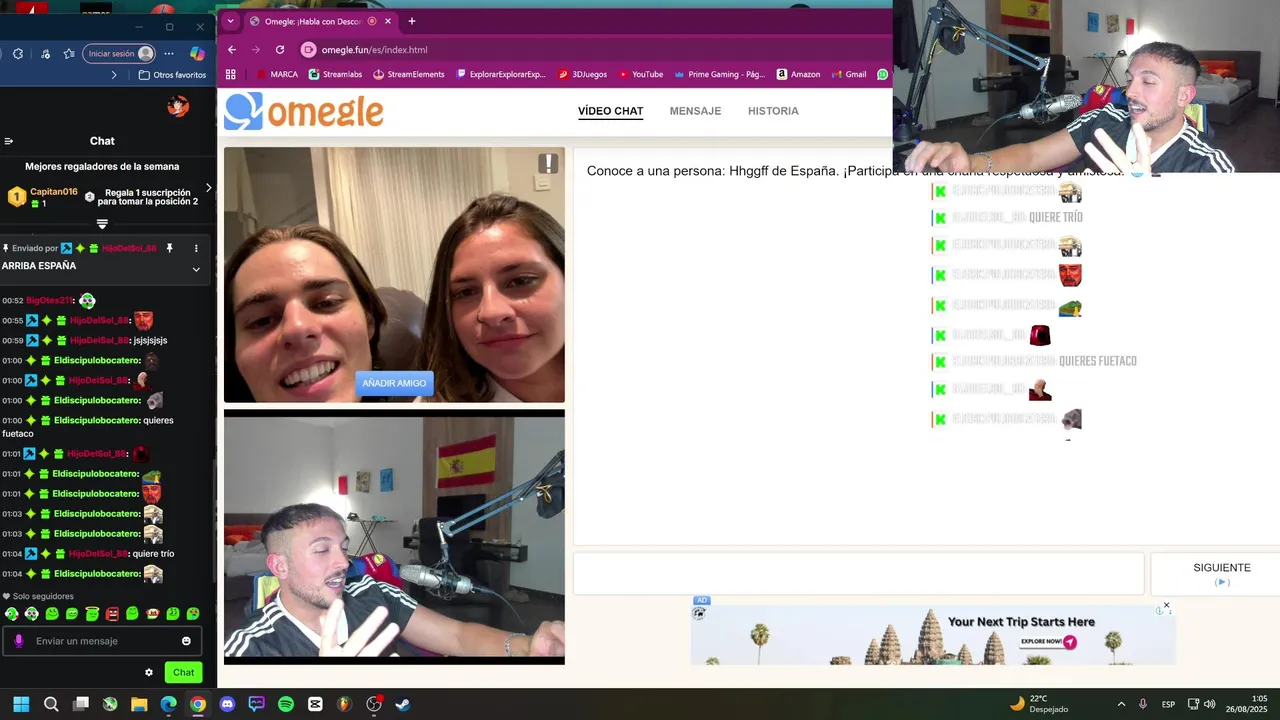Reload the Omegle page

(x=280, y=50)
